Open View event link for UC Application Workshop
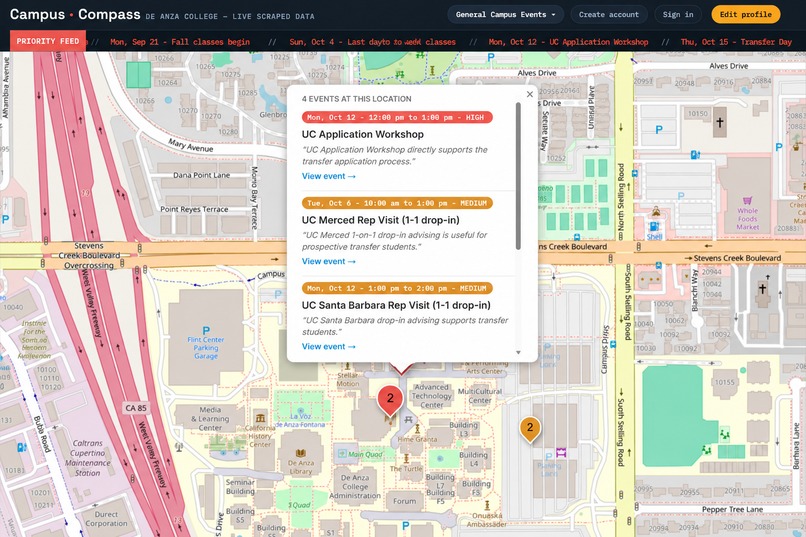Screen dimensions: 806x537 pyautogui.click(x=328, y=176)
